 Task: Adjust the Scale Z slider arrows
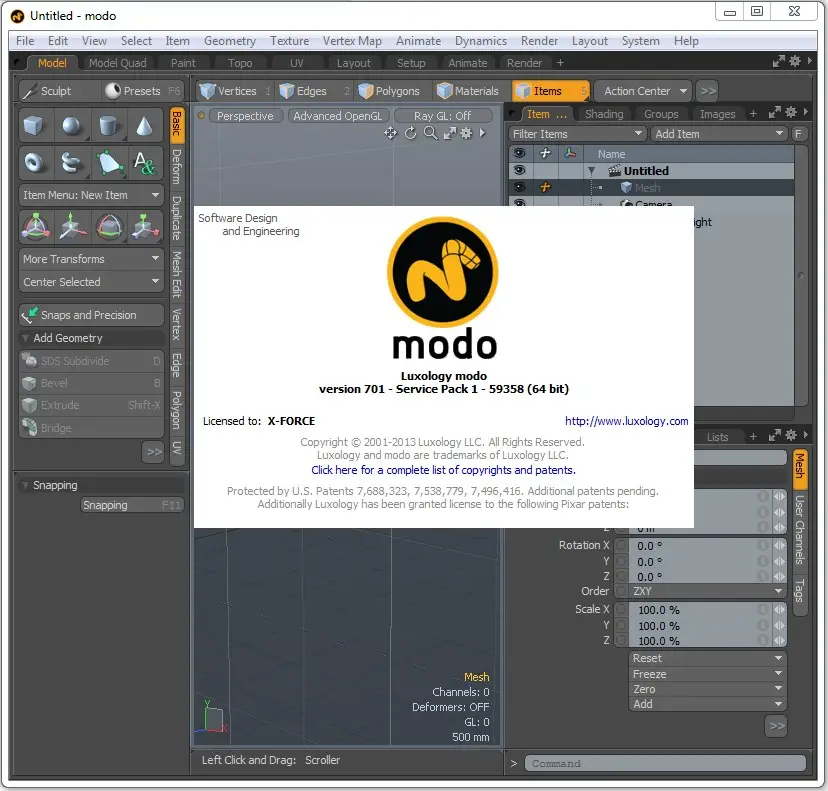pos(779,640)
